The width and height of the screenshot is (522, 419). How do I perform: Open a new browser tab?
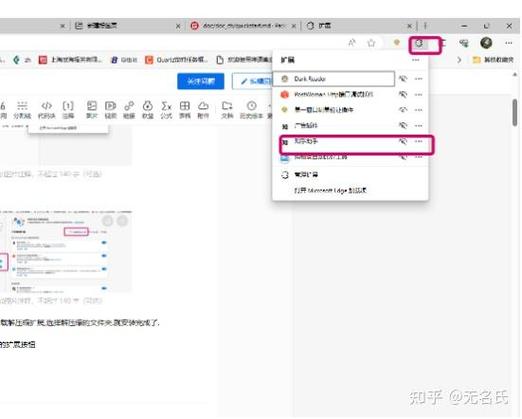425,26
